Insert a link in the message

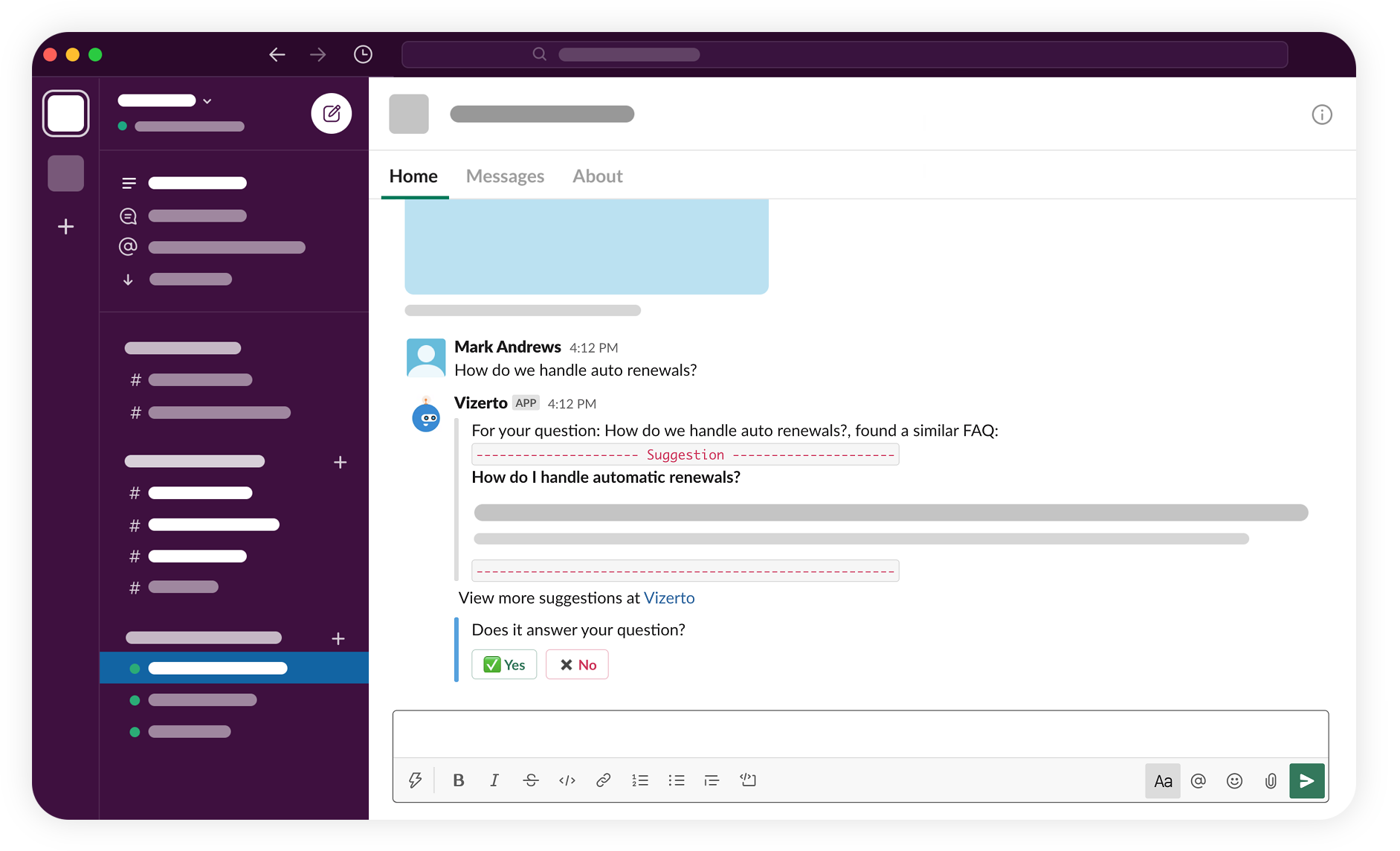pyautogui.click(x=603, y=780)
